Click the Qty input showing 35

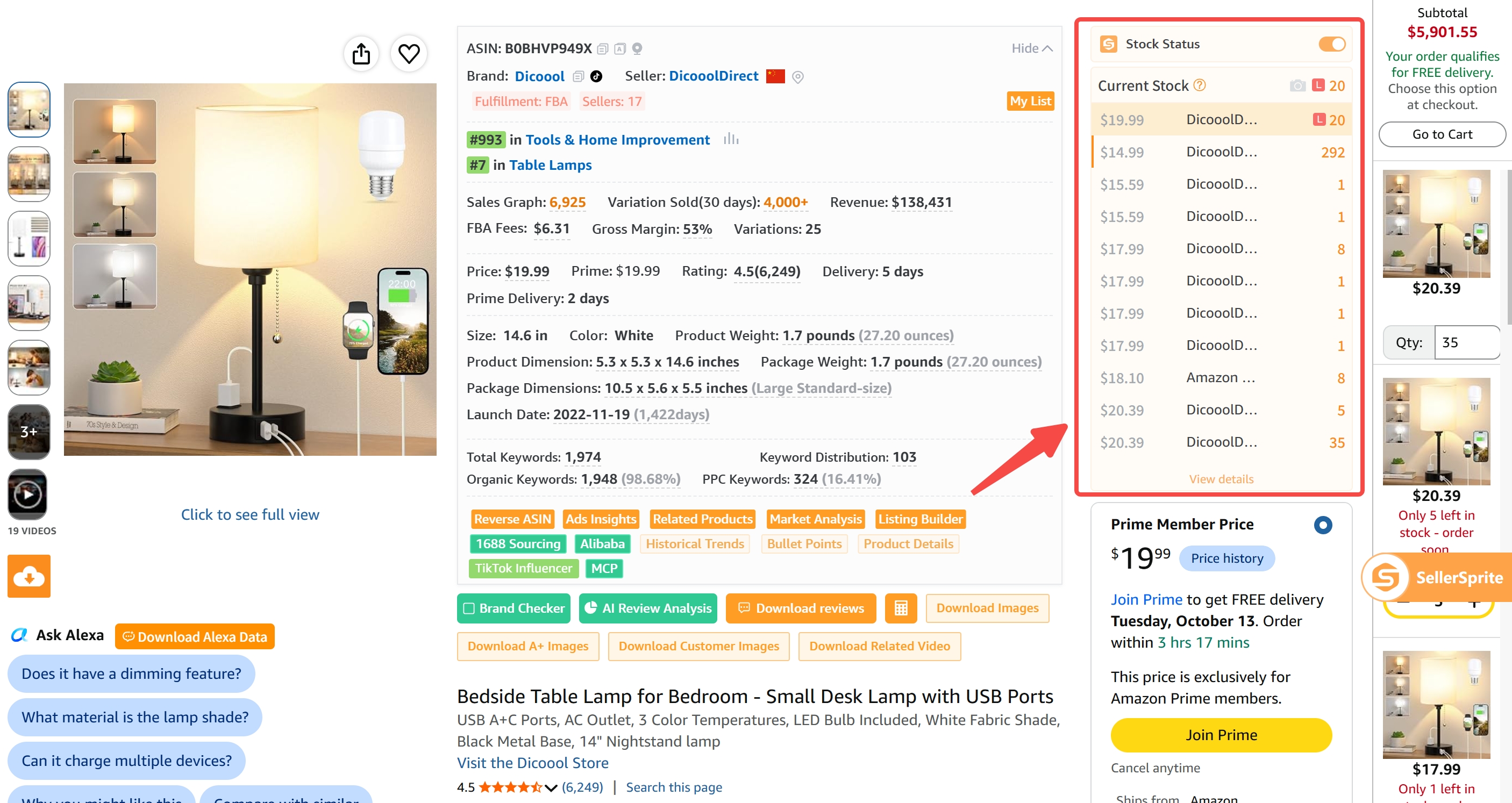click(1466, 342)
